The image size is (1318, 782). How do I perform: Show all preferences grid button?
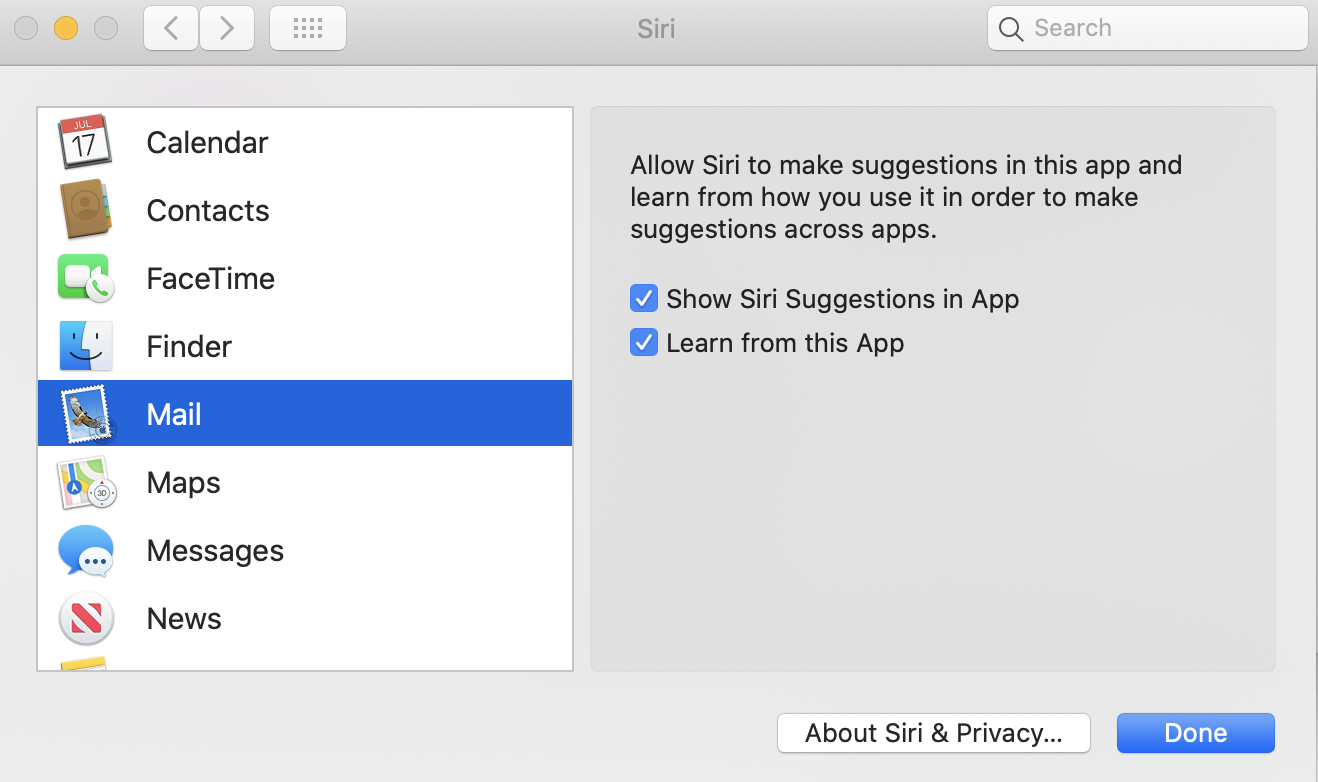pos(308,28)
